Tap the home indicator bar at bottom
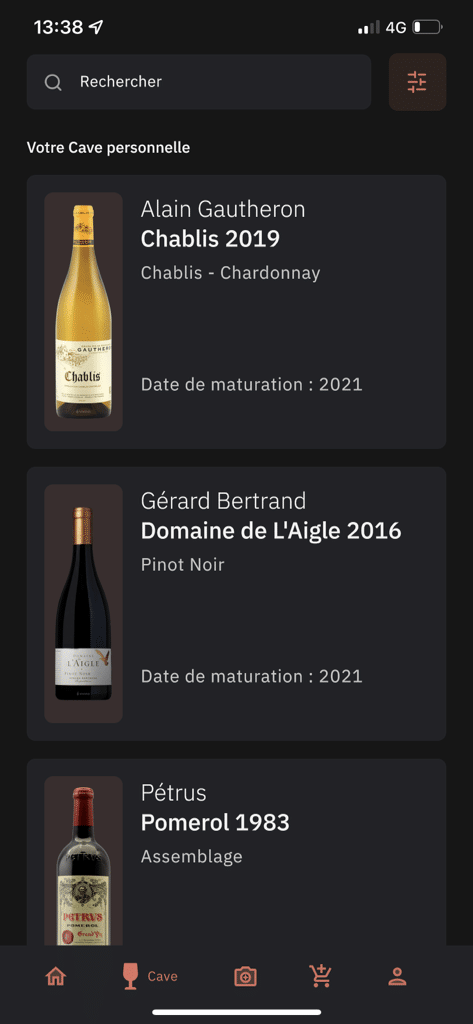This screenshot has width=473, height=1024. (x=236, y=1012)
